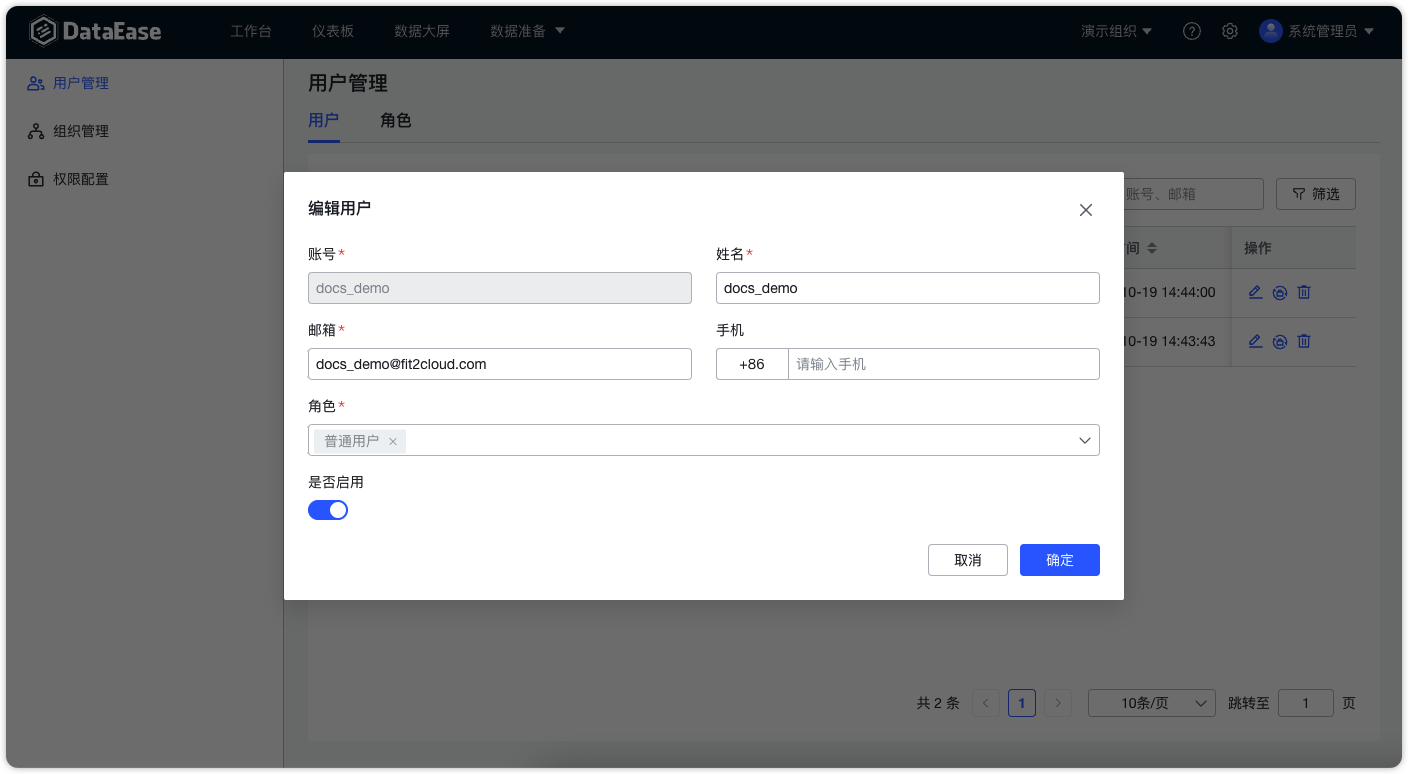
Task: Click the 跳转至 page number input
Action: 1306,703
